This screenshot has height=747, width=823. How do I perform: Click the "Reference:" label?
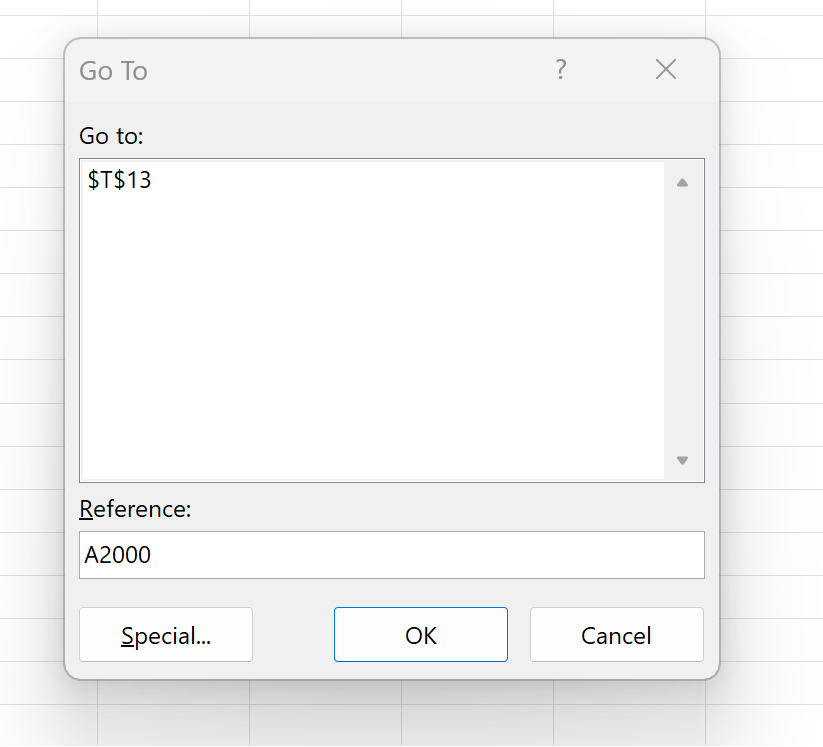pyautogui.click(x=135, y=509)
